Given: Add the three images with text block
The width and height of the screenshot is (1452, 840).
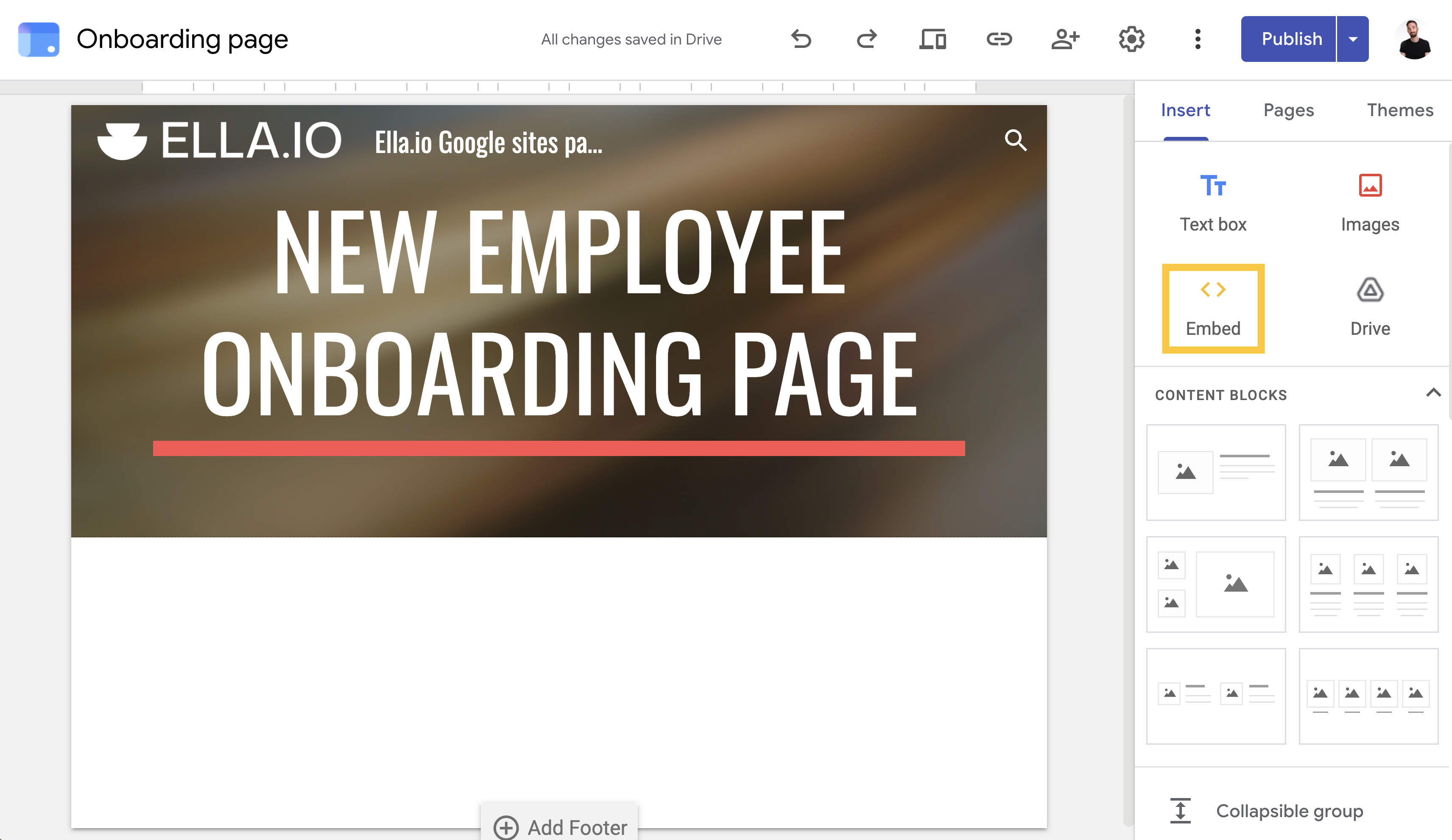Looking at the screenshot, I should 1368,584.
